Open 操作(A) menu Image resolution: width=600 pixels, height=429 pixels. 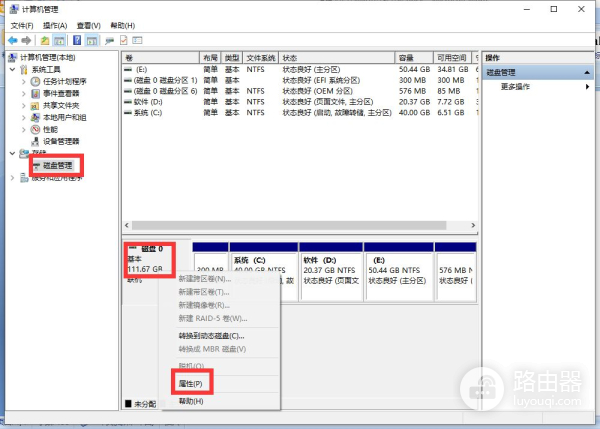[55, 26]
